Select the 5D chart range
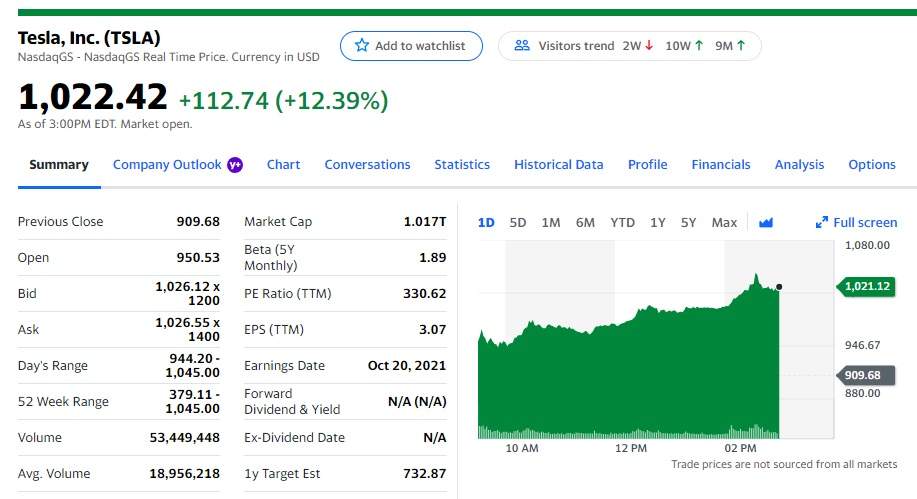The height and width of the screenshot is (499, 917). tap(518, 222)
